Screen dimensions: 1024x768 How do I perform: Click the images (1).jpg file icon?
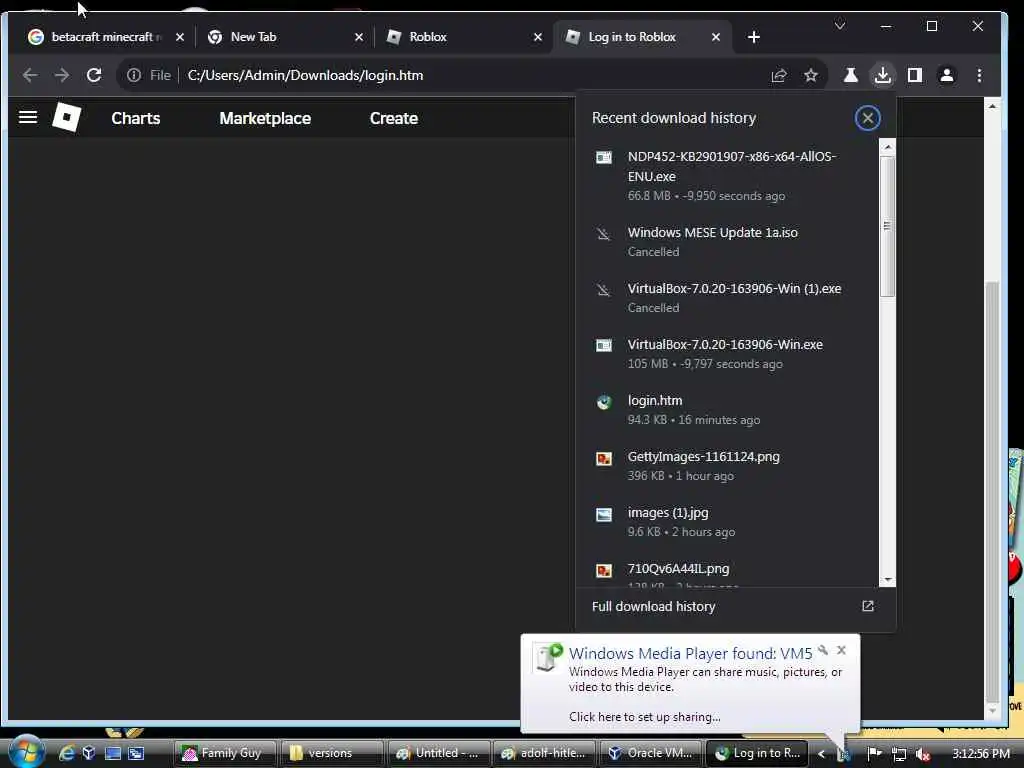[x=603, y=514]
